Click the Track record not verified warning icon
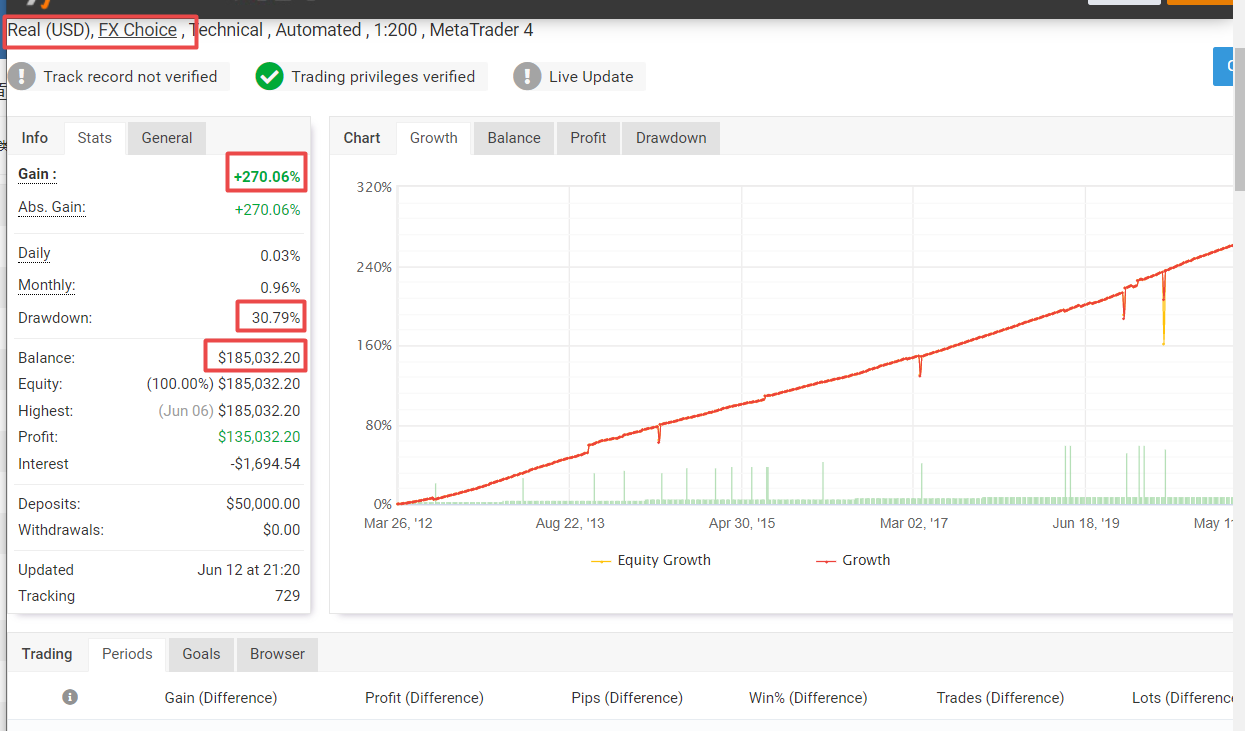Screen dimensions: 1245x731 pos(23,77)
